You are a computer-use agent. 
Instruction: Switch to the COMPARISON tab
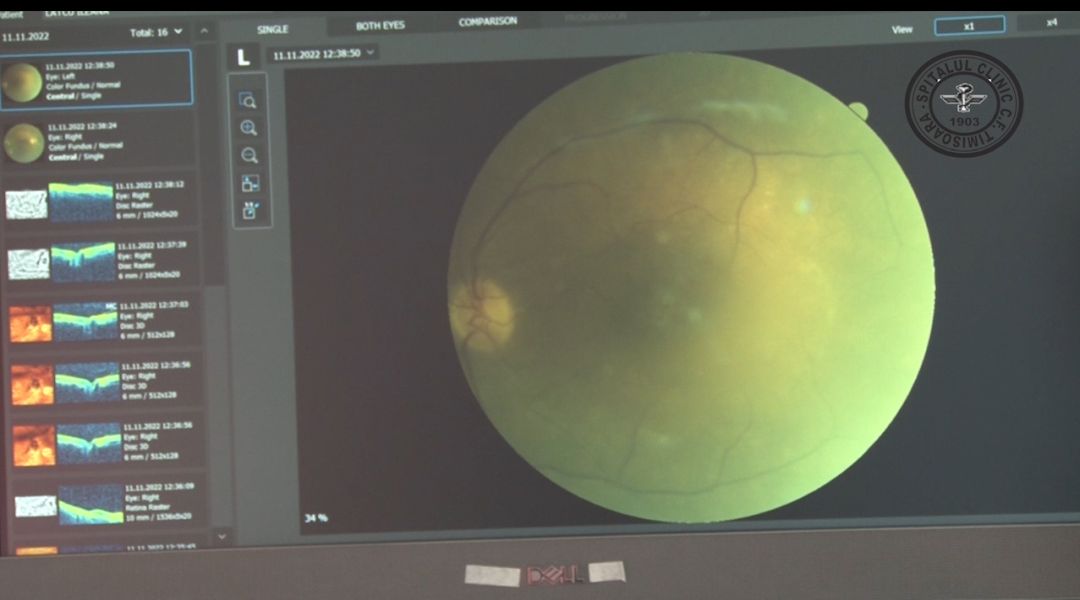tap(488, 21)
